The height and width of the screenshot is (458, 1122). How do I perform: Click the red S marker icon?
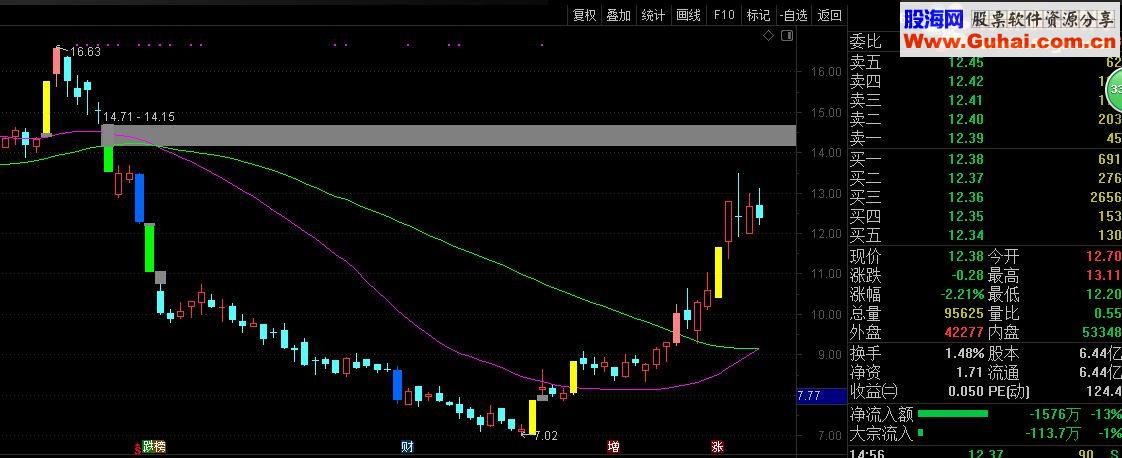click(x=137, y=449)
